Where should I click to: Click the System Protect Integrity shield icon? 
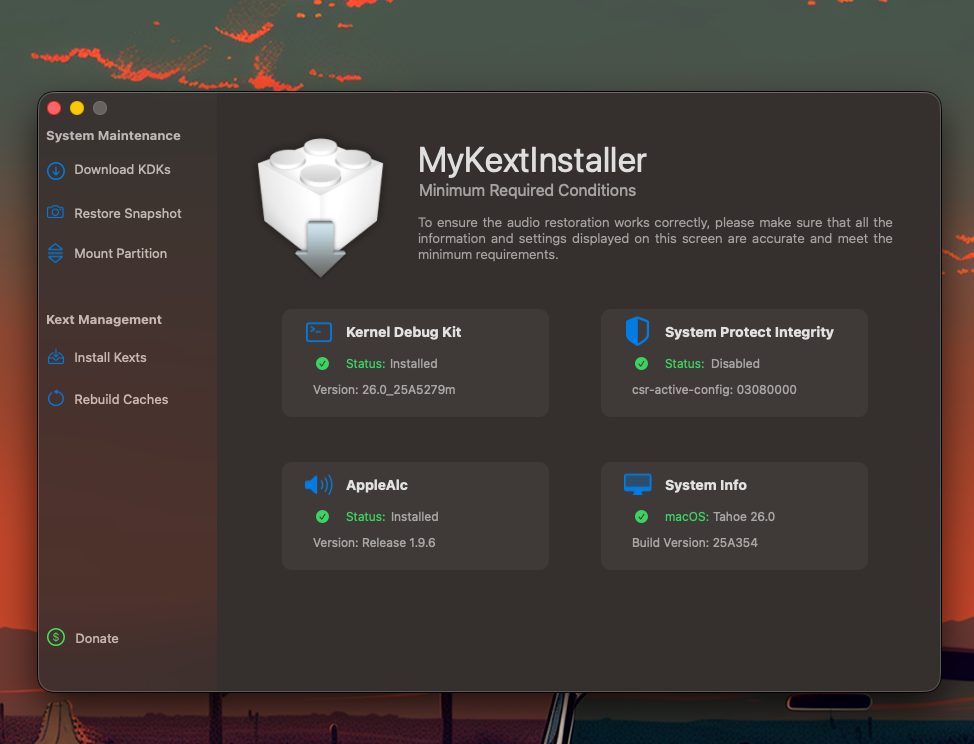[637, 331]
